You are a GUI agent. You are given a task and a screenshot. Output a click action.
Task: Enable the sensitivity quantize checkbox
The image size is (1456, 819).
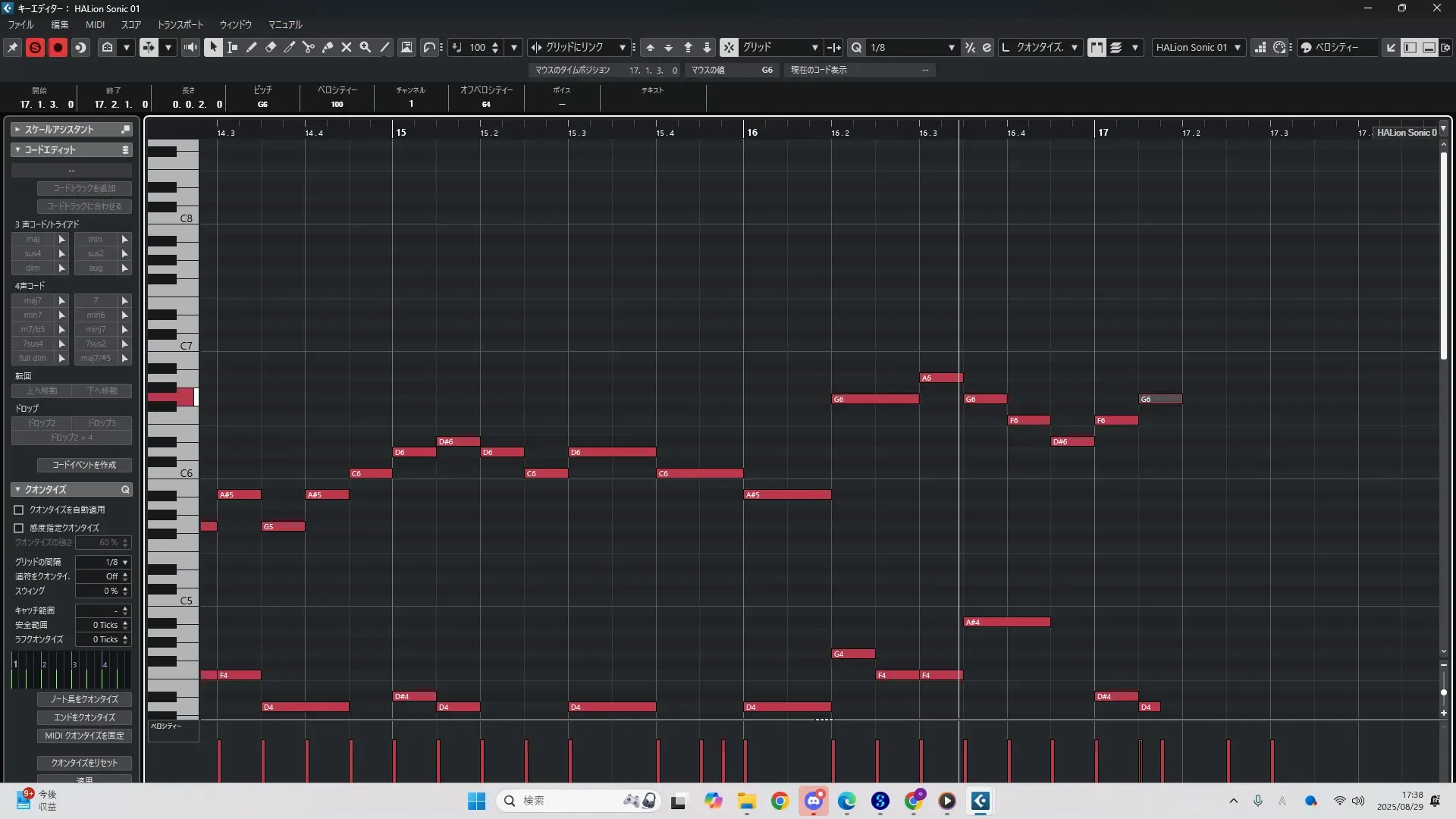coord(19,528)
